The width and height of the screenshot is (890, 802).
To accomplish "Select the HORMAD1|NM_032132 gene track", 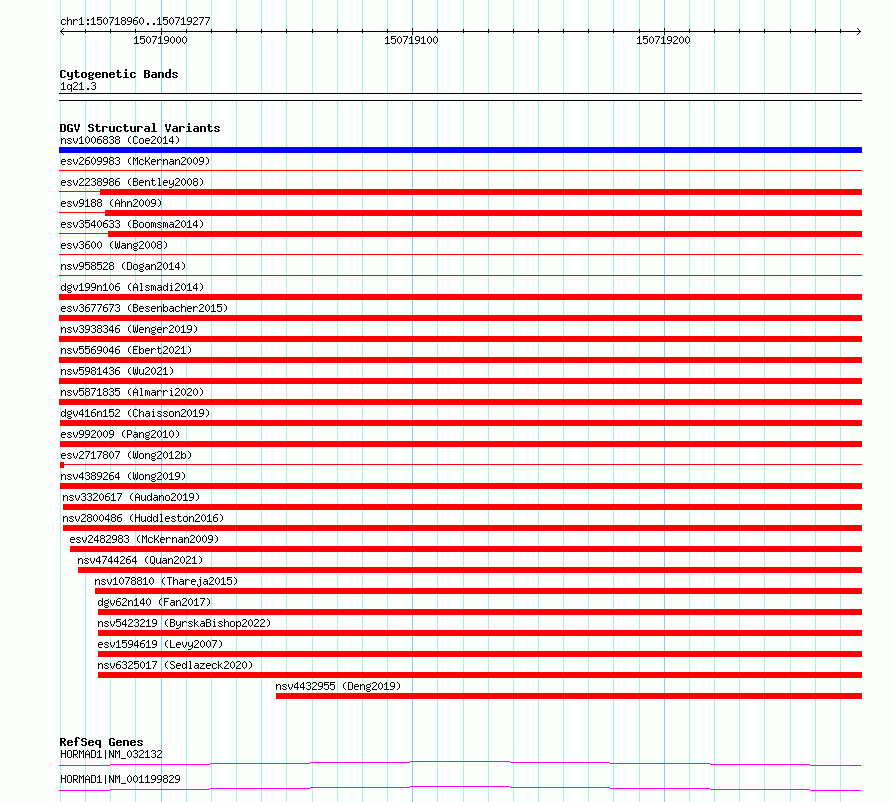I will coord(460,763).
